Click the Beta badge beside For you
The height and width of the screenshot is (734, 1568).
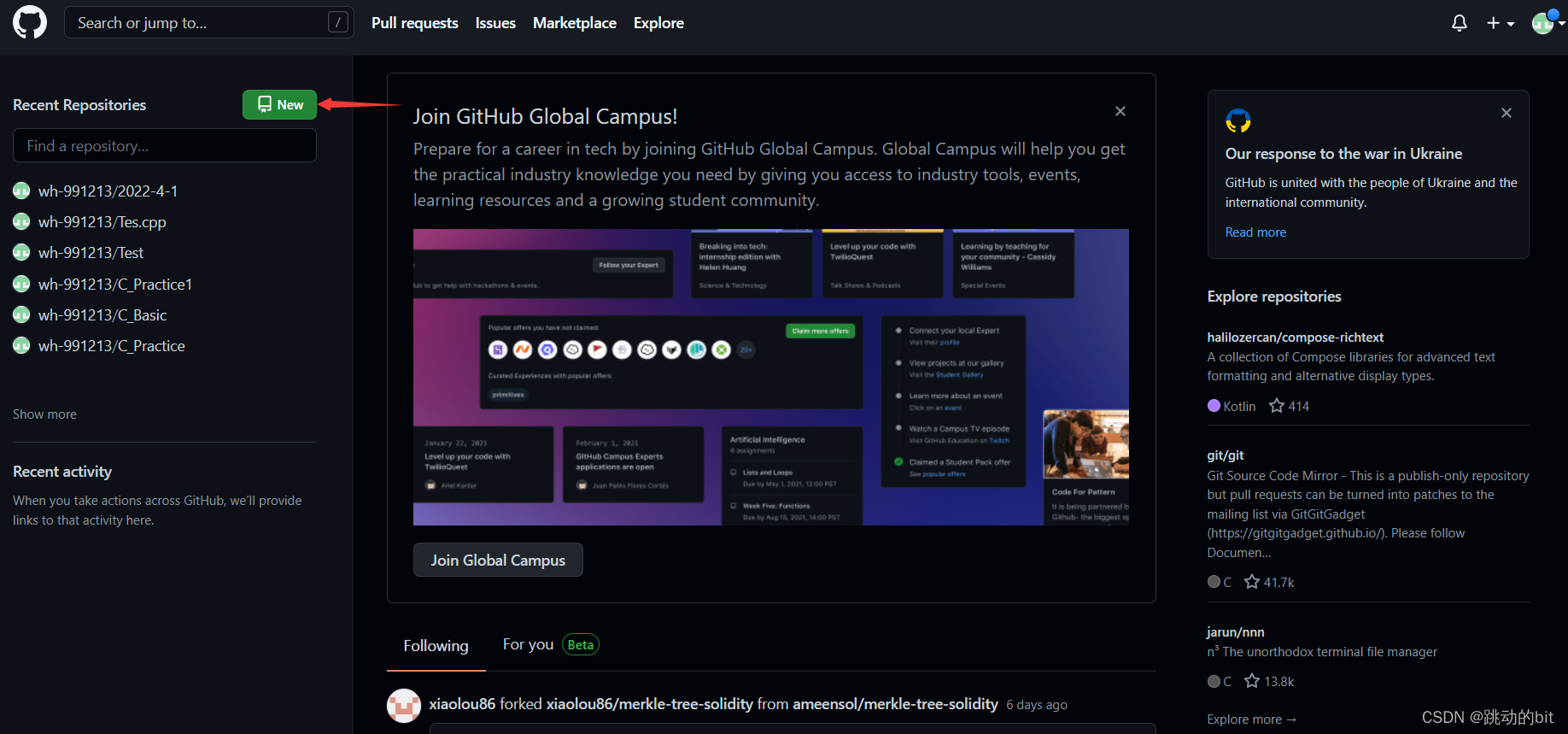(x=581, y=645)
